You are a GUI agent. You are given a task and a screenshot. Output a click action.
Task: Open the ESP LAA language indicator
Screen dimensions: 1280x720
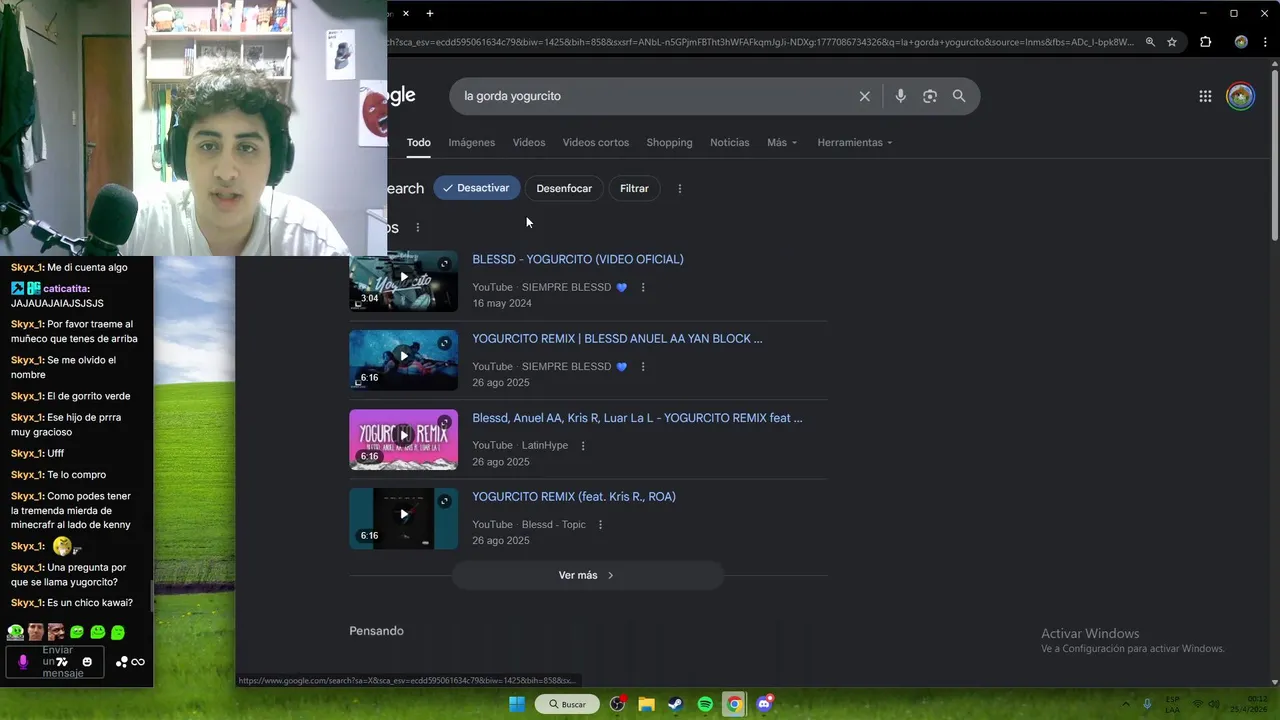pyautogui.click(x=1172, y=704)
